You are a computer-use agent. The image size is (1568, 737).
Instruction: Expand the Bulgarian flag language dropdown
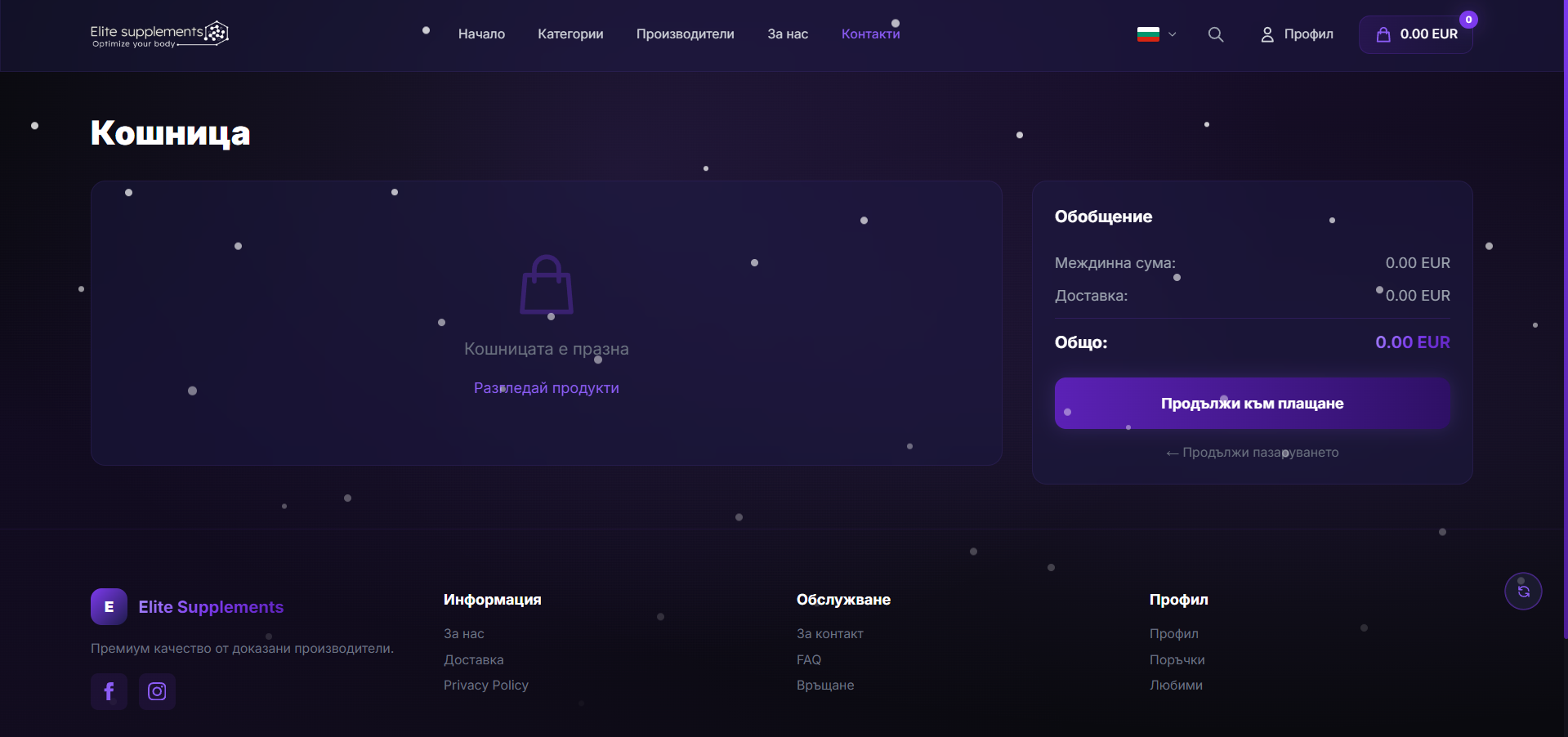point(1155,34)
